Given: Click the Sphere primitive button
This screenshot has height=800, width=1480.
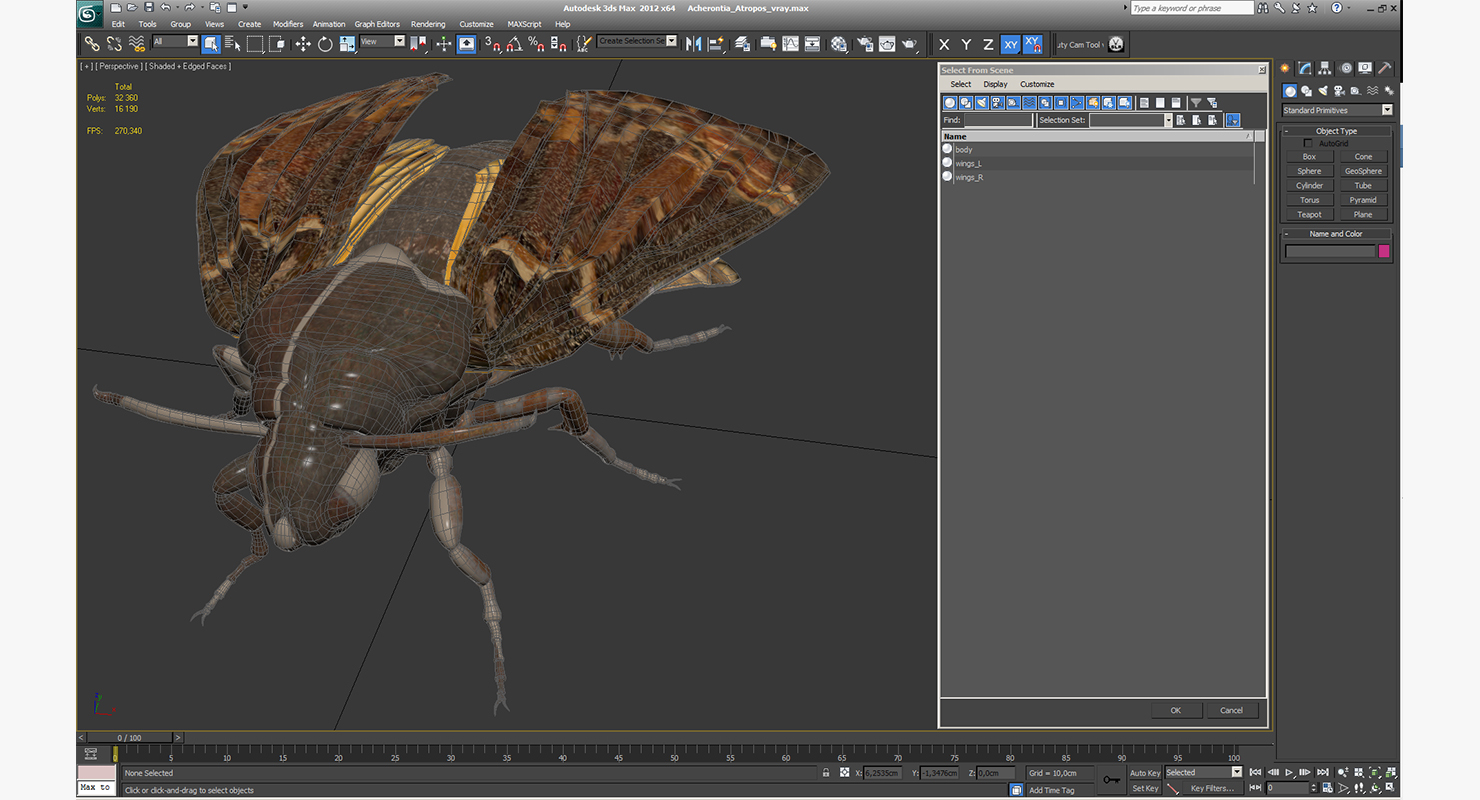Looking at the screenshot, I should click(1309, 171).
